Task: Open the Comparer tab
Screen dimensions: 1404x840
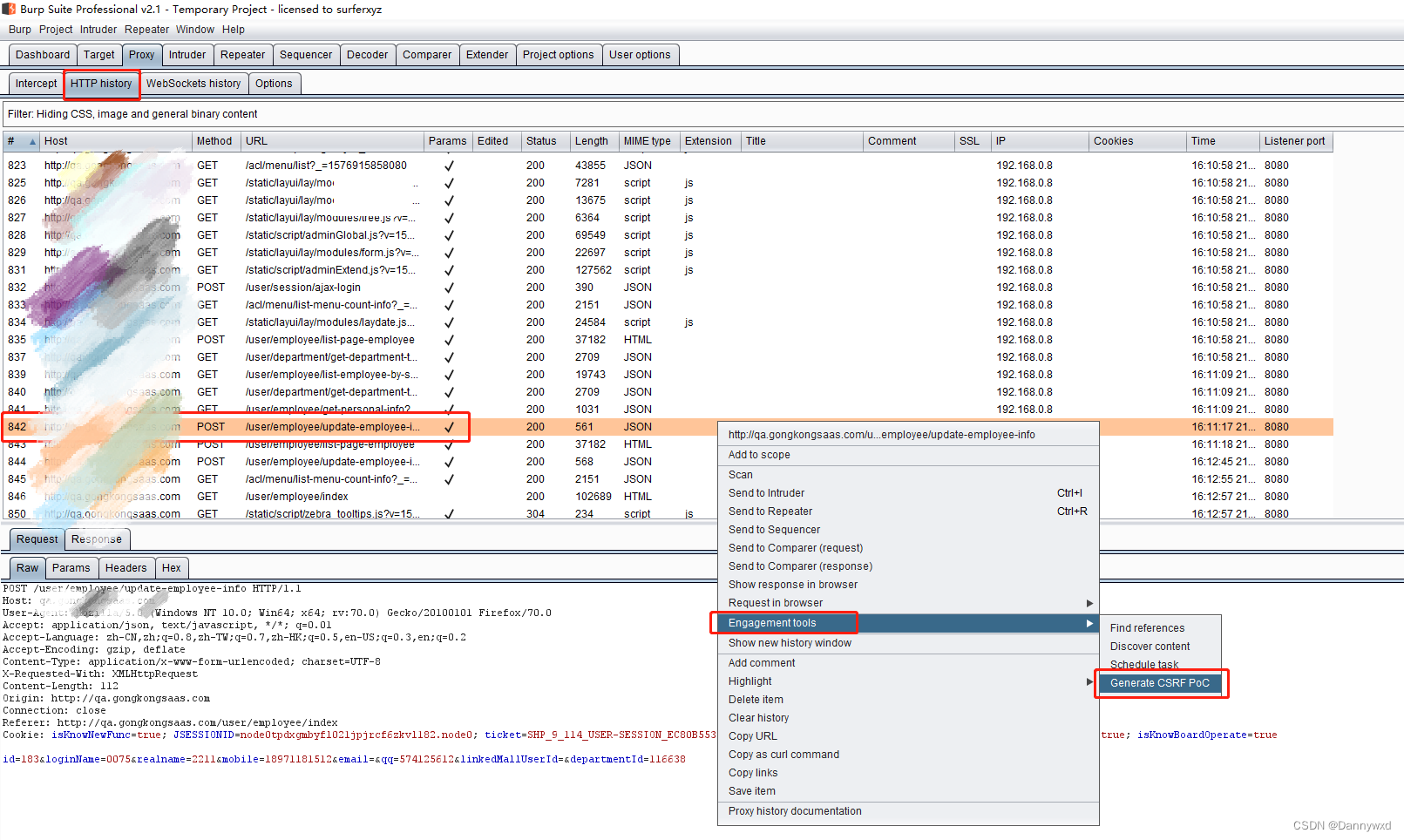Action: pyautogui.click(x=427, y=55)
